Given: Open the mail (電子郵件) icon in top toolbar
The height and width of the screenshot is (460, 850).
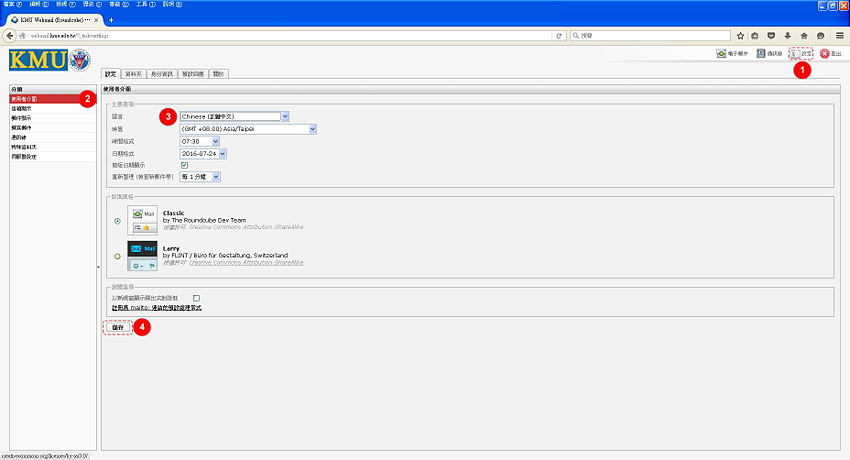Looking at the screenshot, I should click(x=721, y=53).
